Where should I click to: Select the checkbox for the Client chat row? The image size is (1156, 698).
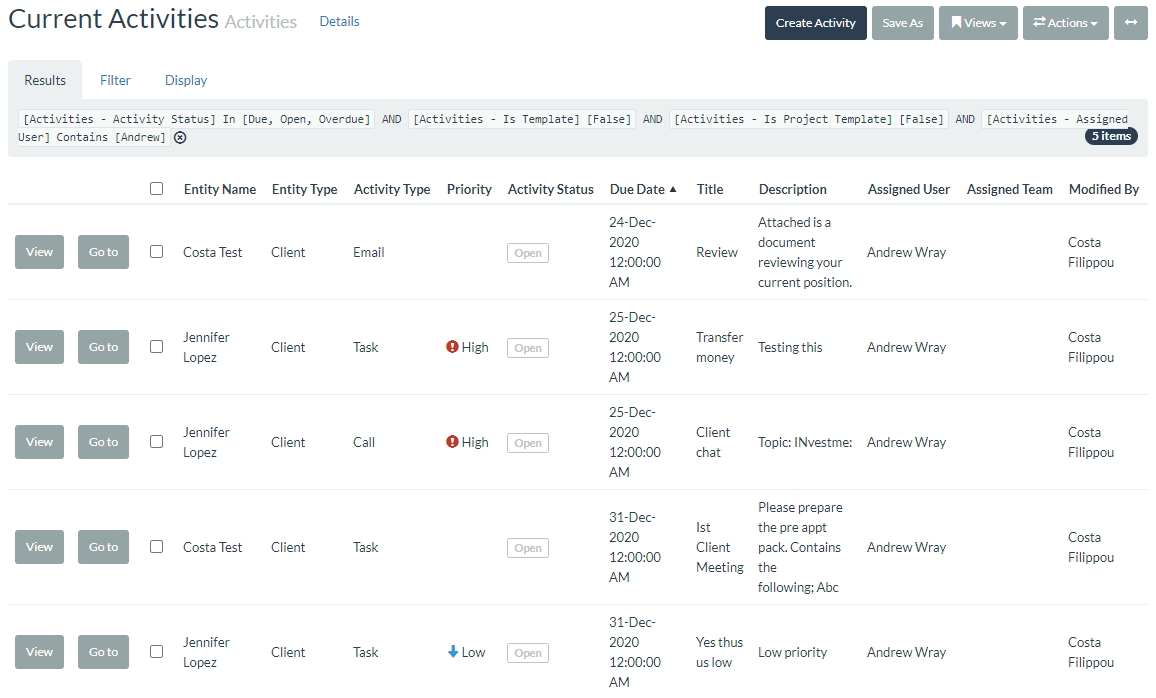[x=156, y=442]
